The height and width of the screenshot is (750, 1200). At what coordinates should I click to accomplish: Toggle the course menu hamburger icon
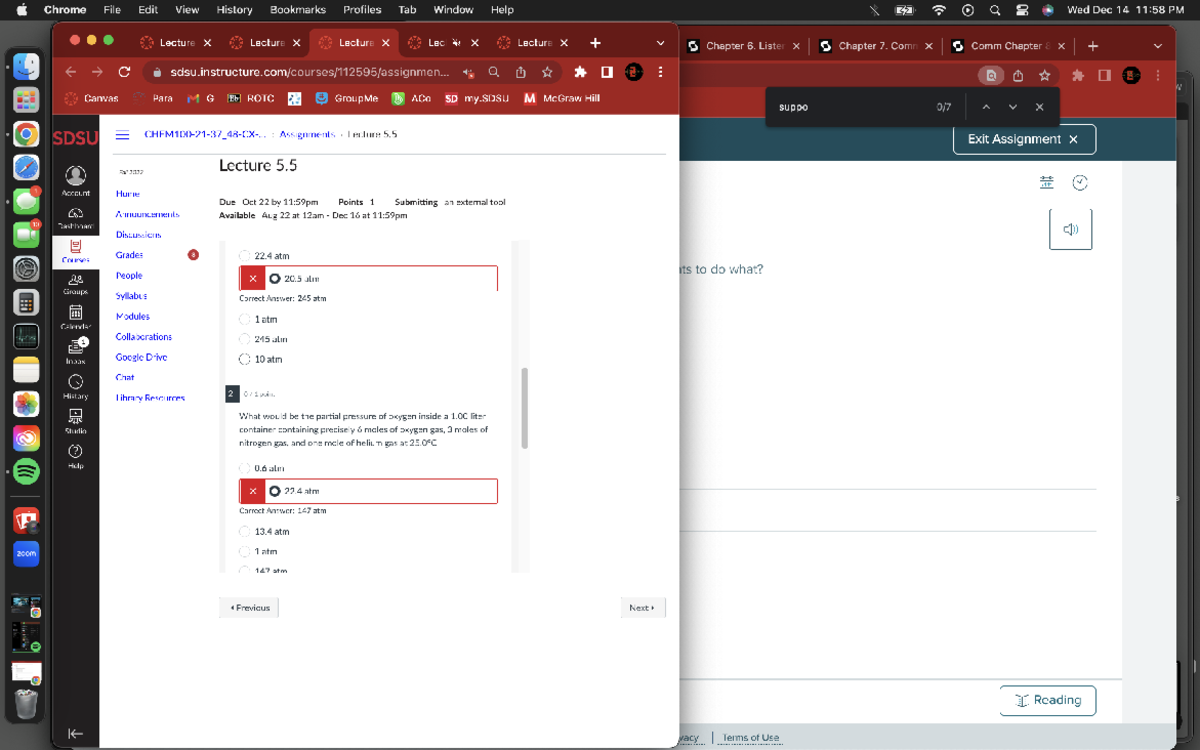click(x=122, y=134)
